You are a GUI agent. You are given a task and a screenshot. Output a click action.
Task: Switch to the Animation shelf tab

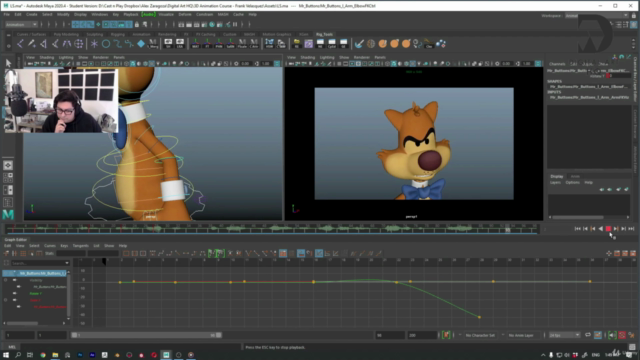141,34
